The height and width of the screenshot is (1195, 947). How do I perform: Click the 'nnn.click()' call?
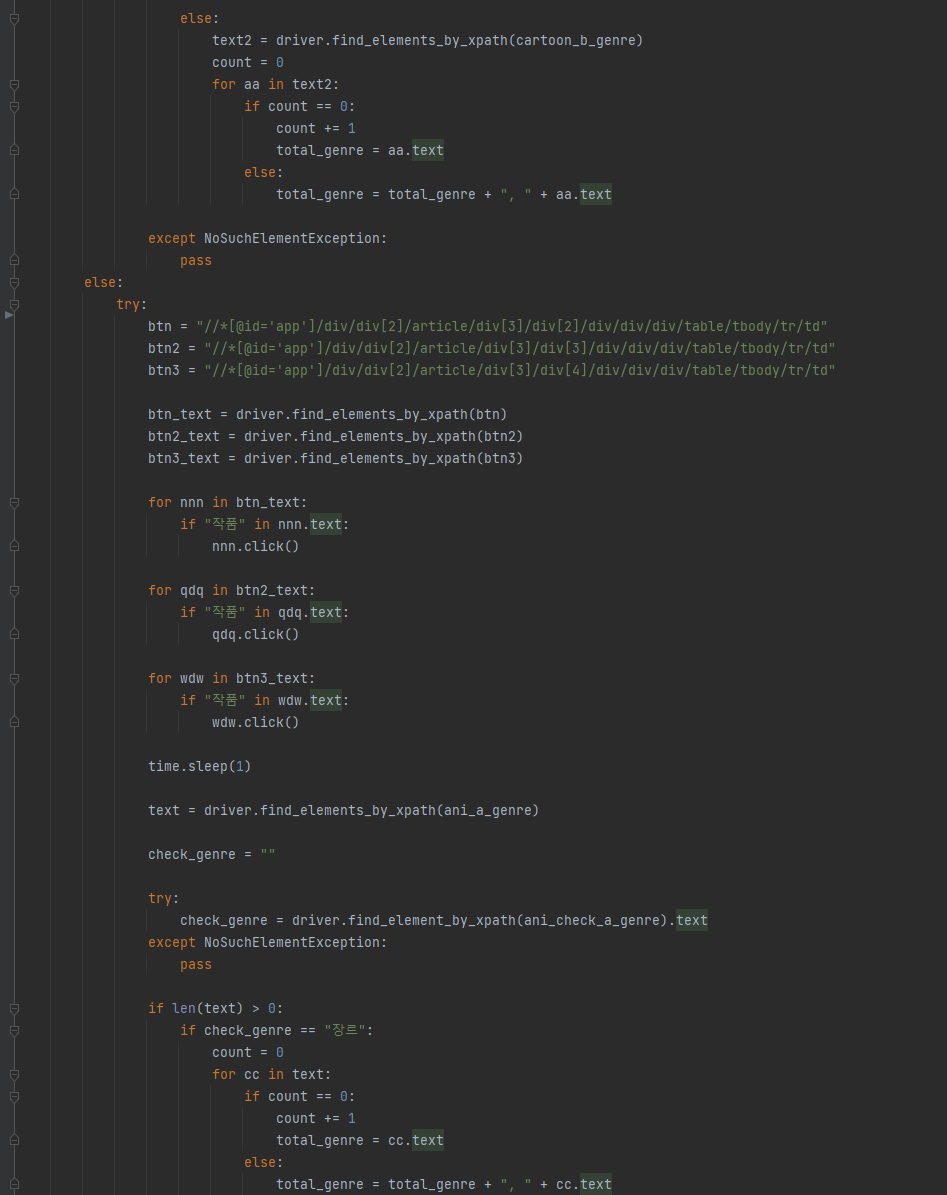point(255,546)
